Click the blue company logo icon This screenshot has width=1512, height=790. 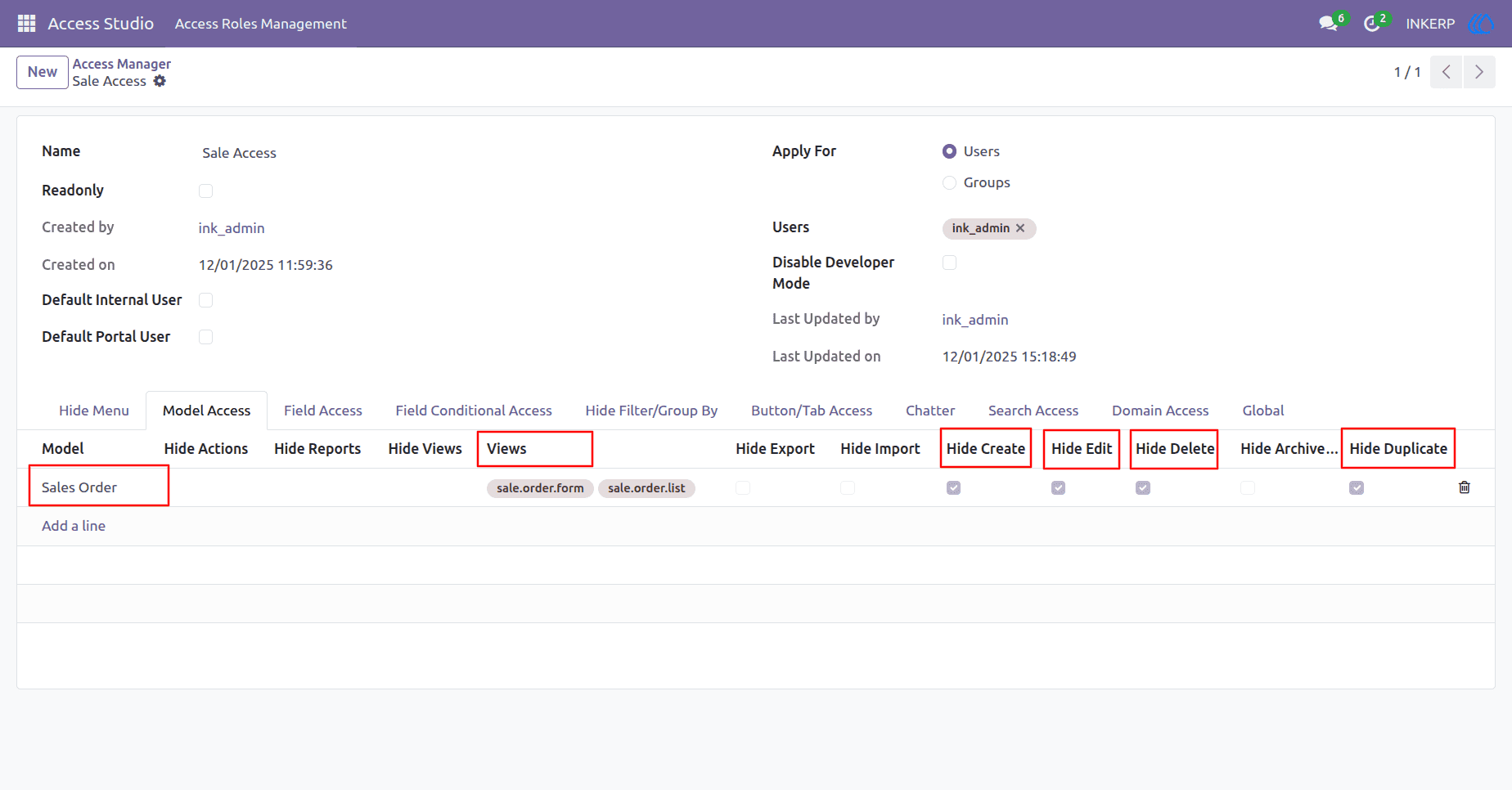[1481, 24]
